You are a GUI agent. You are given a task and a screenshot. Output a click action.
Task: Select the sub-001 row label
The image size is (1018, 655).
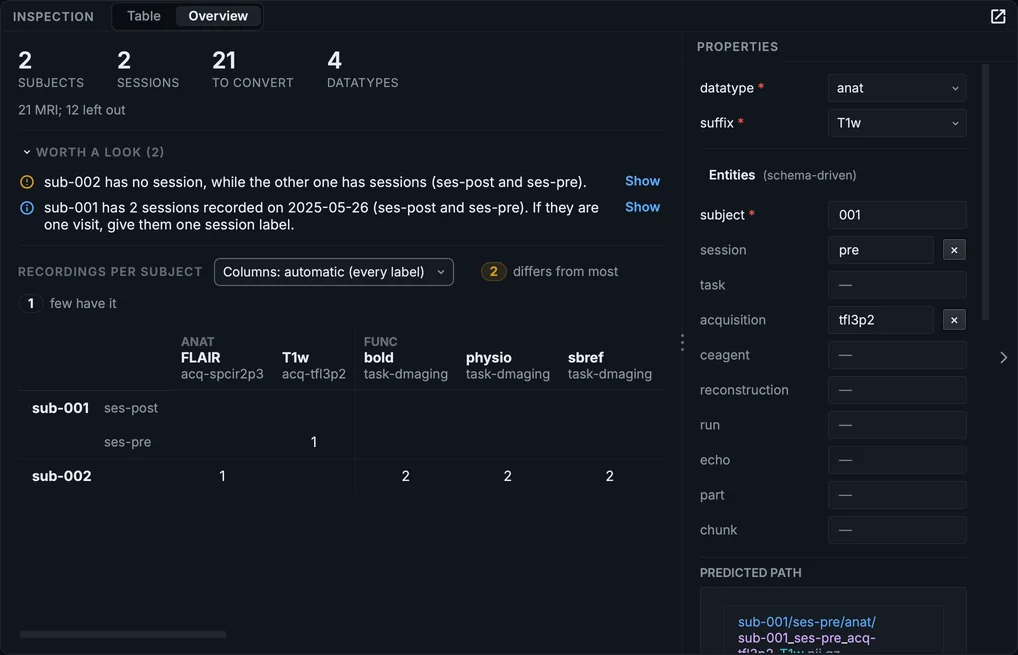pyautogui.click(x=60, y=408)
